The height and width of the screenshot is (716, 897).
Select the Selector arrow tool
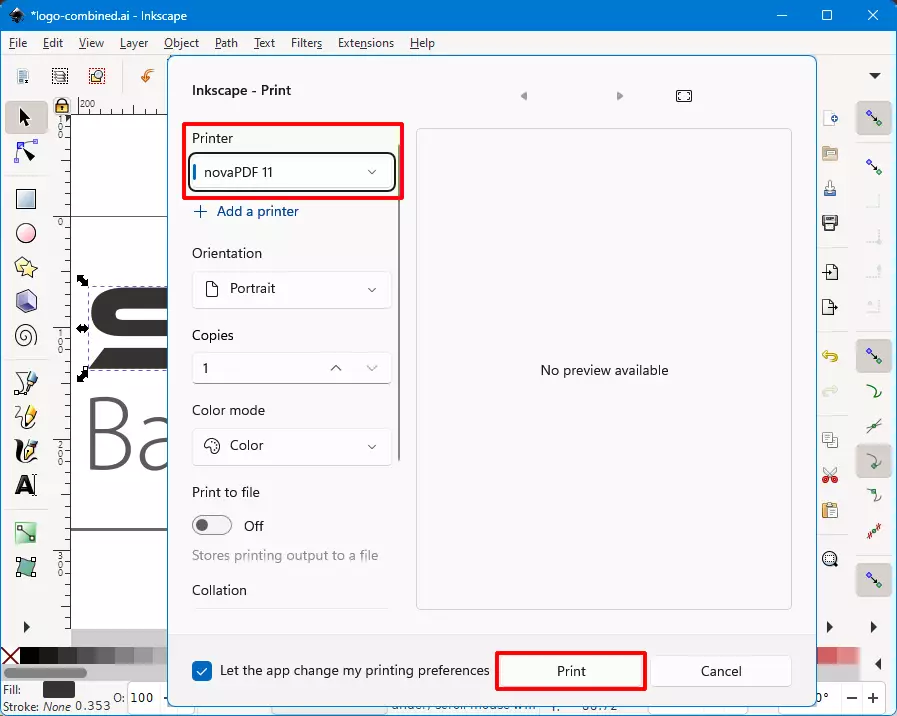coord(25,118)
